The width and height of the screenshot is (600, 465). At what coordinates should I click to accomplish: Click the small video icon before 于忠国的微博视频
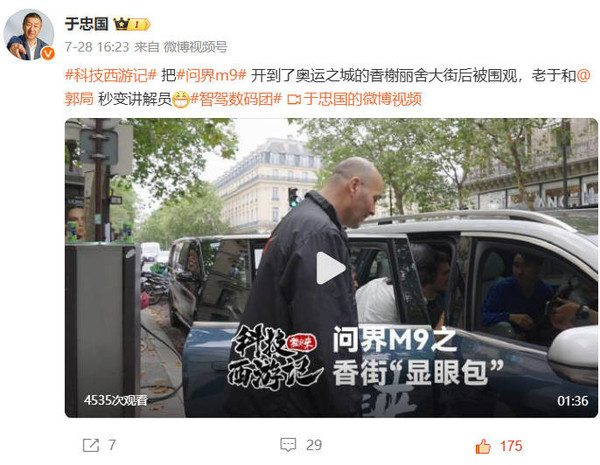click(x=294, y=100)
